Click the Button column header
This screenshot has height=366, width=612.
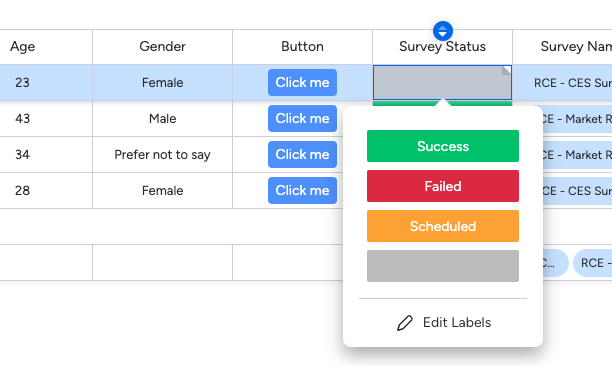click(302, 47)
